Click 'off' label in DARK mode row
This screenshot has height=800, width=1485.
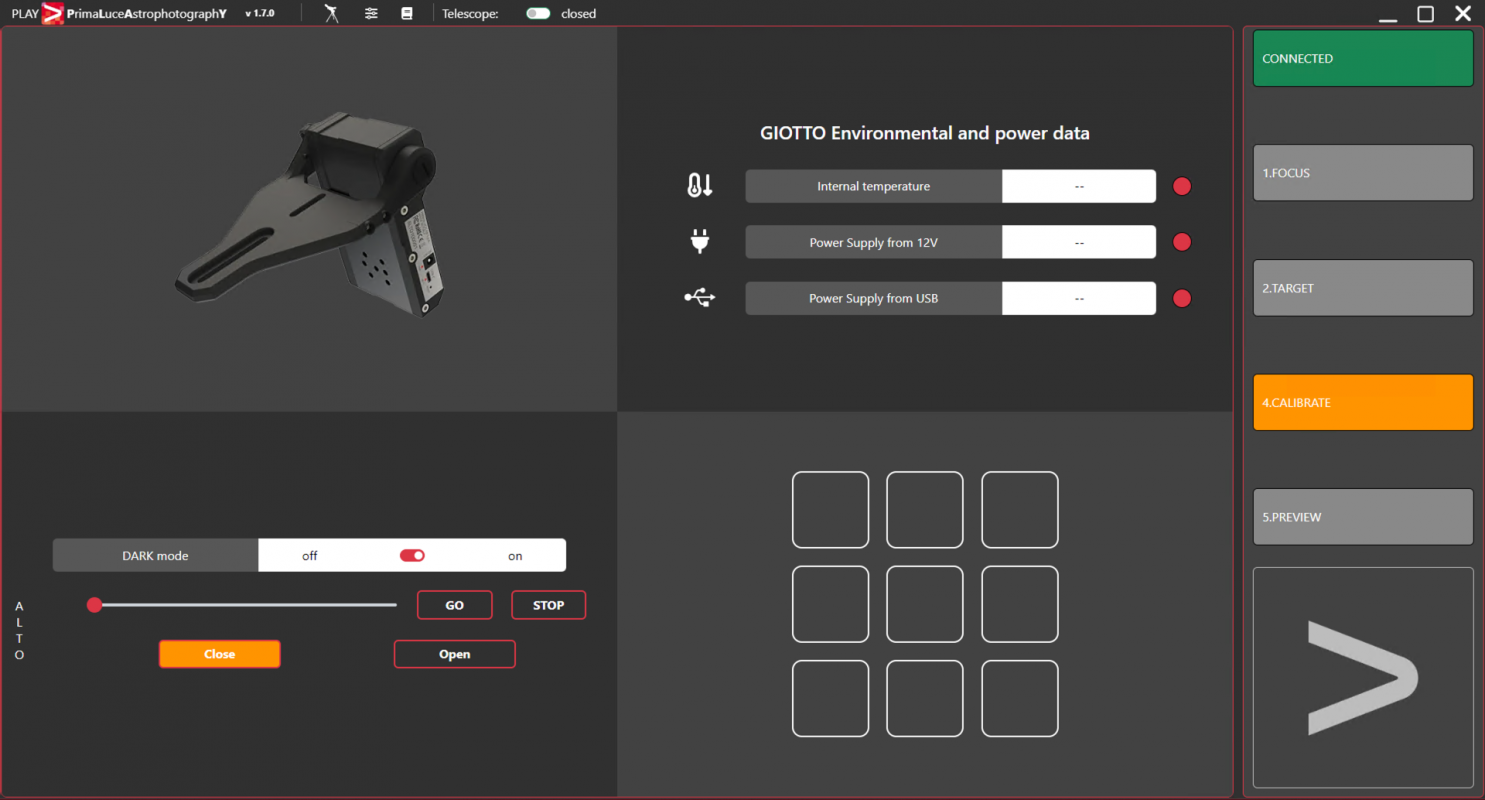310,556
